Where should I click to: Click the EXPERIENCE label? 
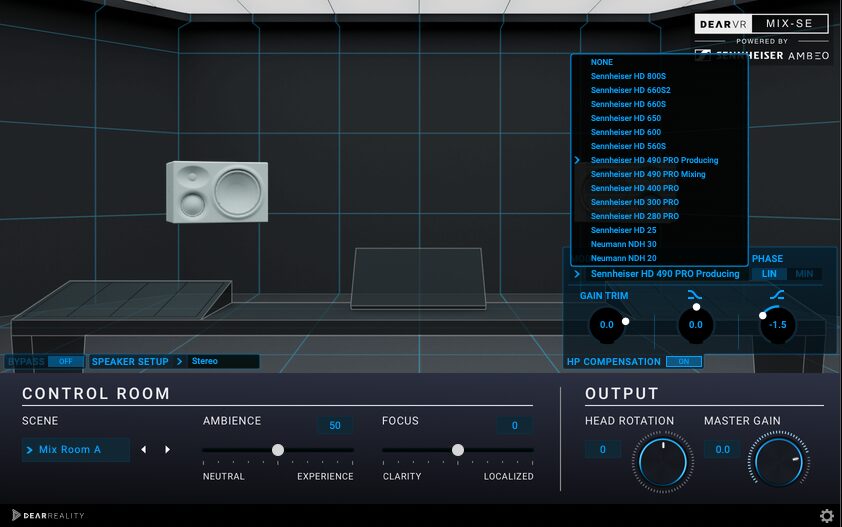[x=325, y=476]
